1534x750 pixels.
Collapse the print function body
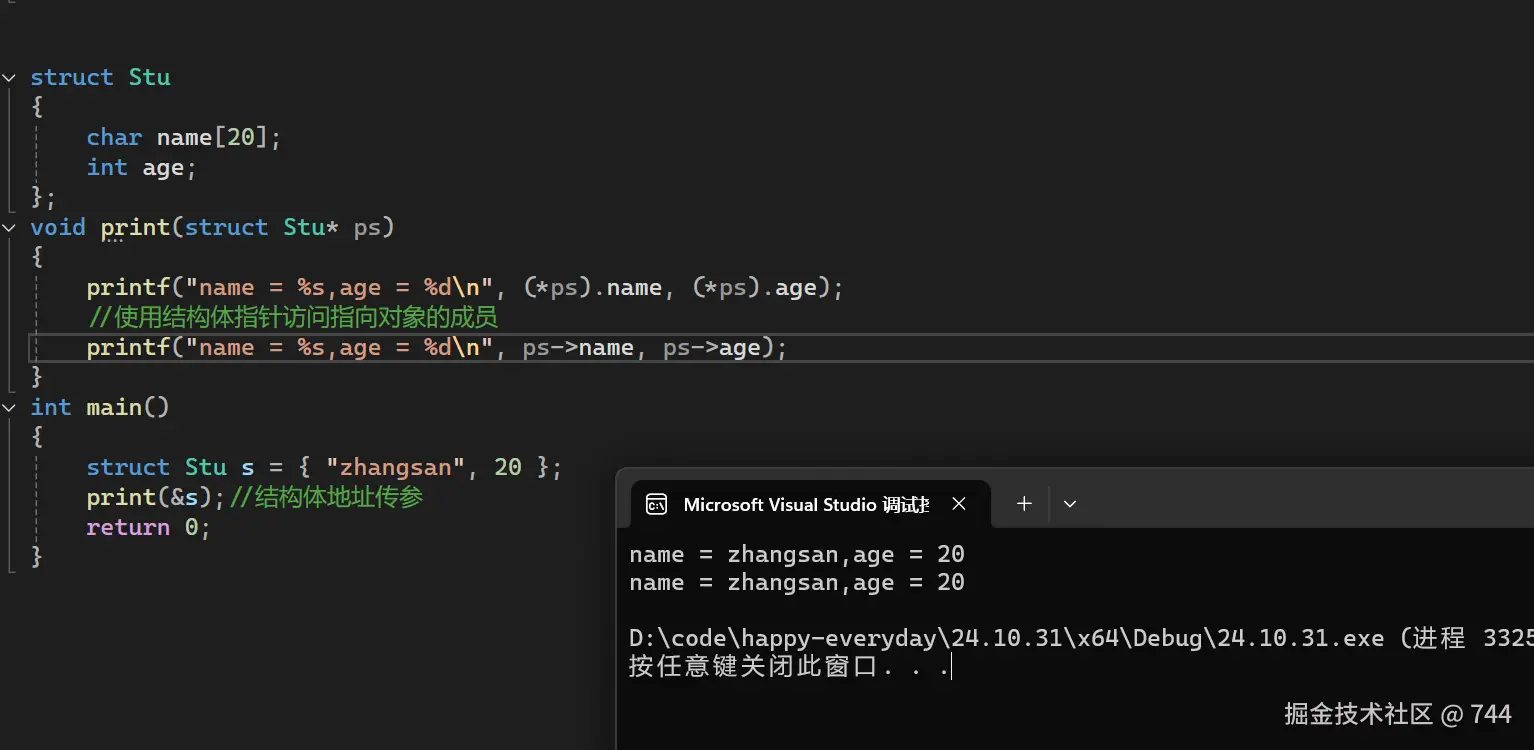(9, 227)
